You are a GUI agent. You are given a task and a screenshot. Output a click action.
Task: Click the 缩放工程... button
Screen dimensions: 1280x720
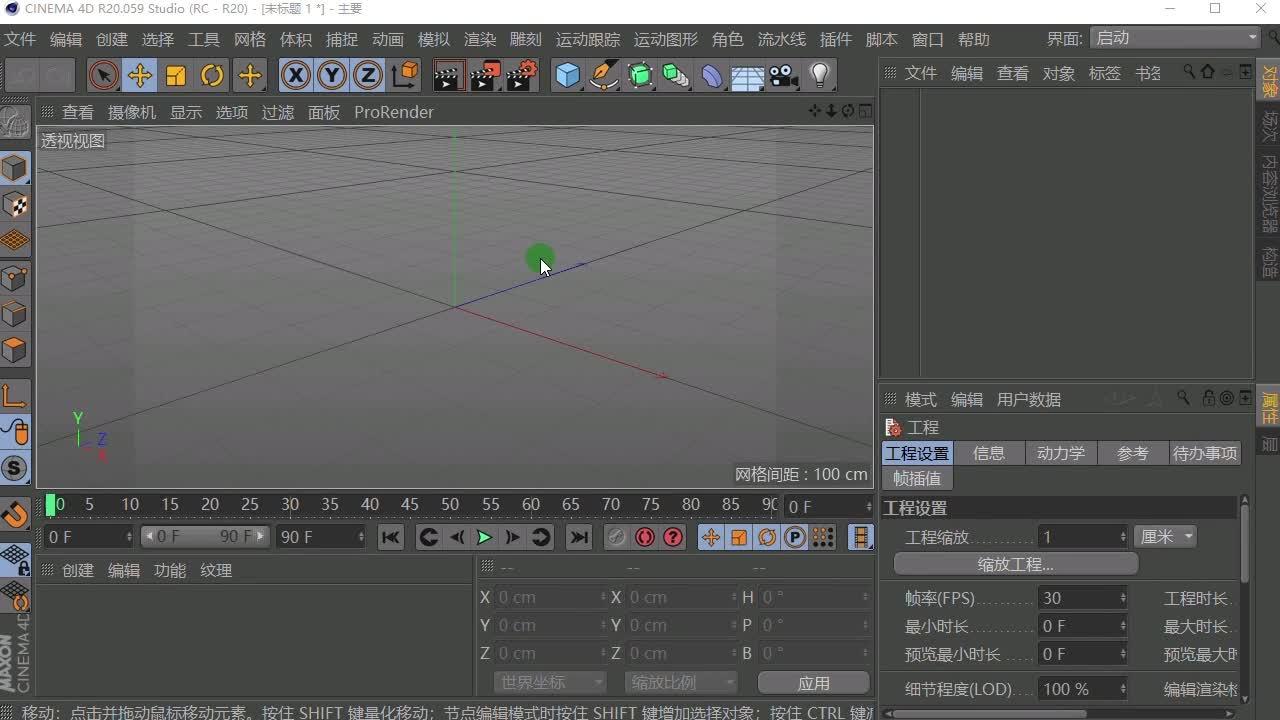1016,564
